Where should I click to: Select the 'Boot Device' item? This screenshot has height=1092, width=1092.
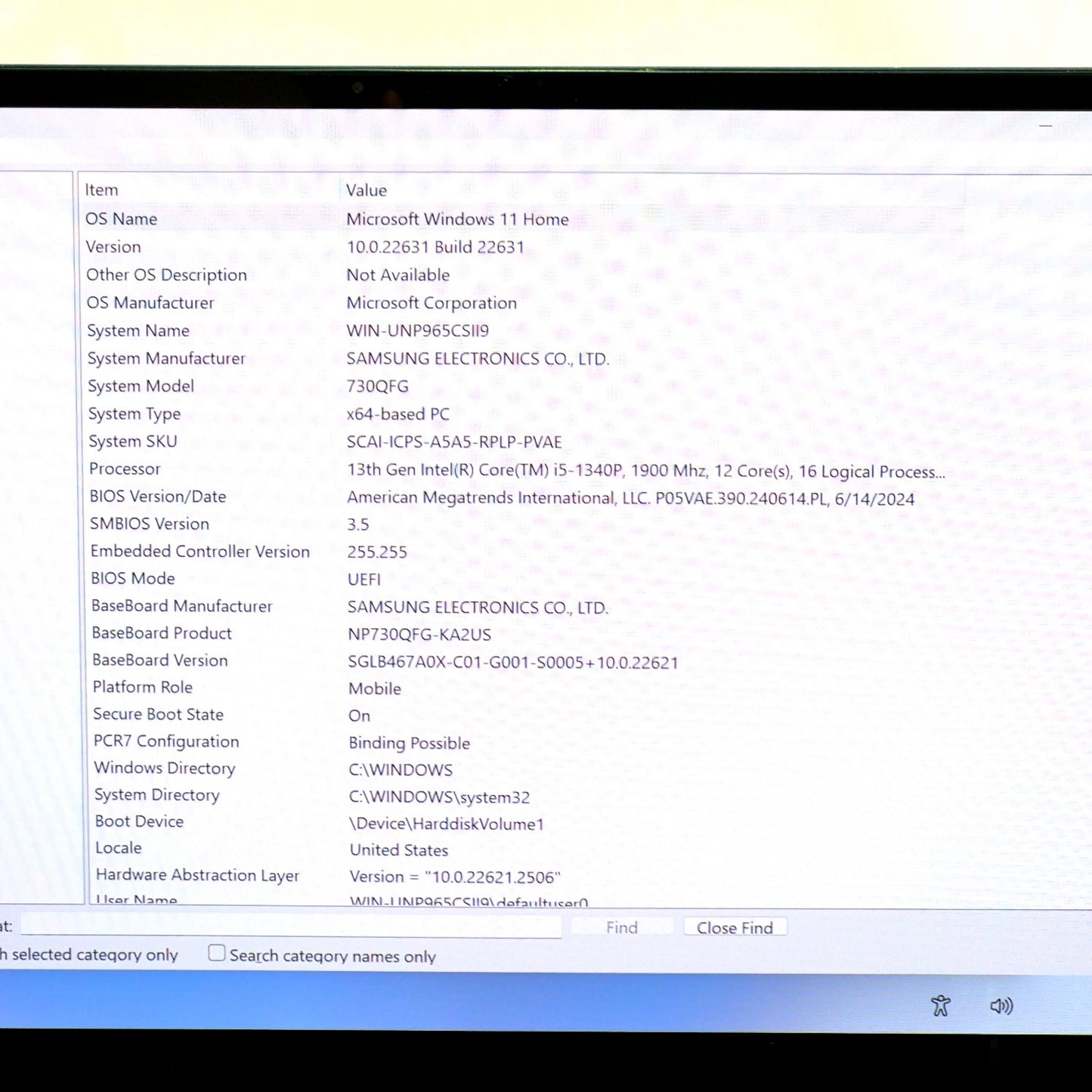139,821
